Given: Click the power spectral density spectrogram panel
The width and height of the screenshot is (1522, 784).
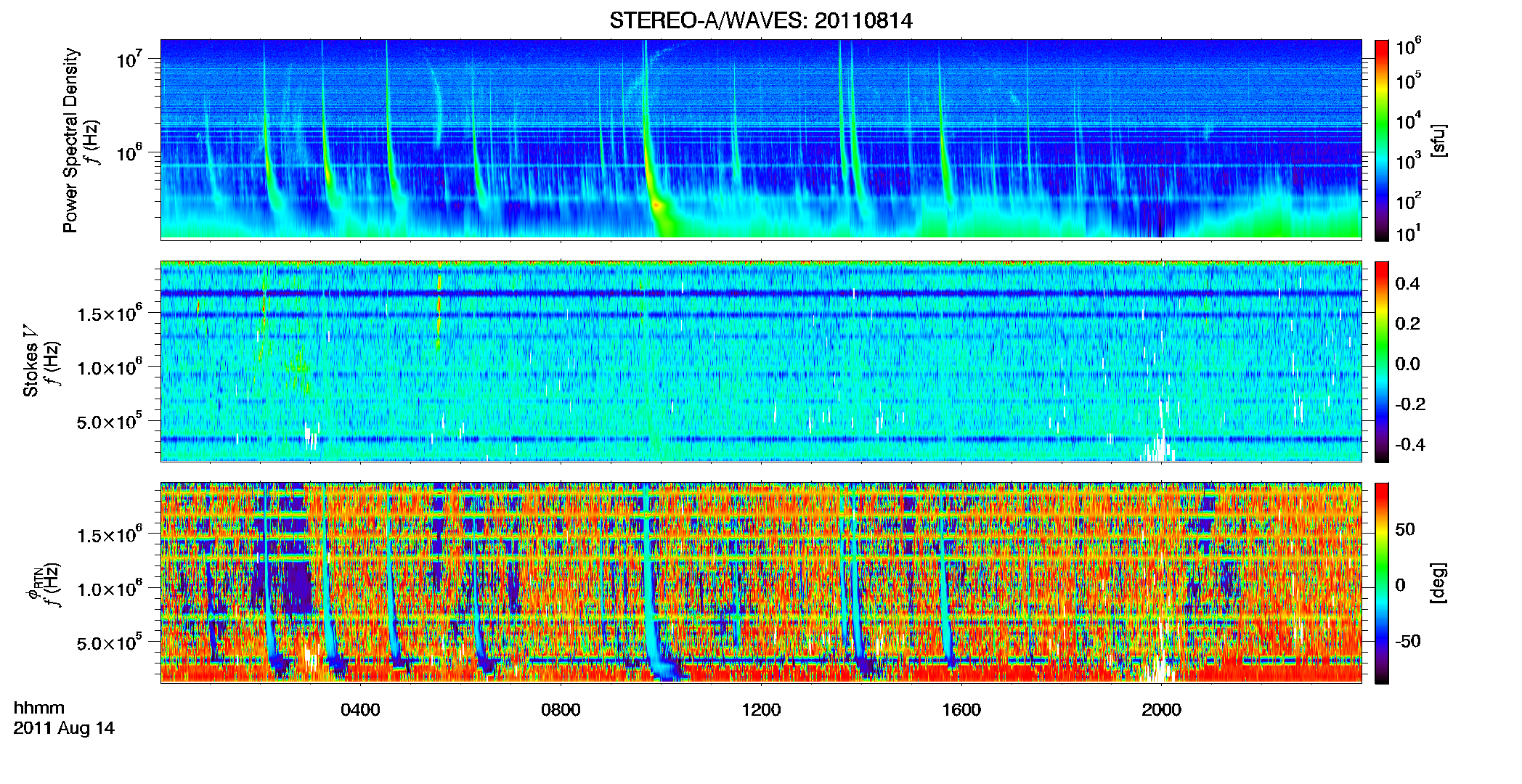Looking at the screenshot, I should click(x=761, y=139).
